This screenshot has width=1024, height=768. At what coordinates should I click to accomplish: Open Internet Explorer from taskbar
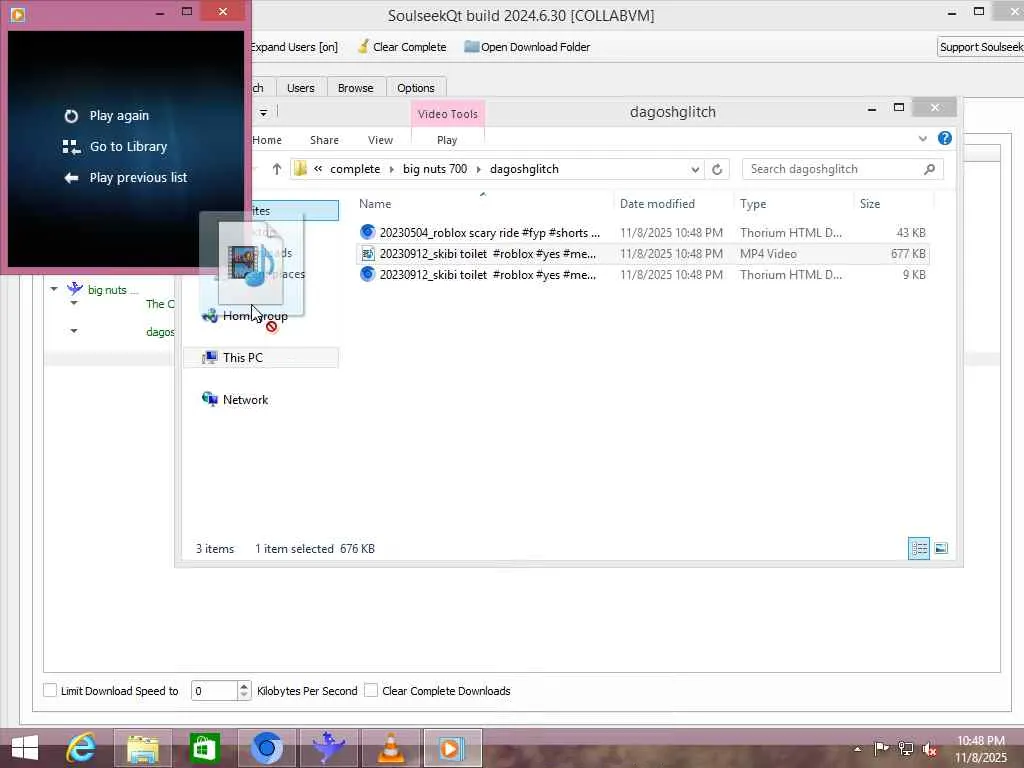(x=81, y=748)
